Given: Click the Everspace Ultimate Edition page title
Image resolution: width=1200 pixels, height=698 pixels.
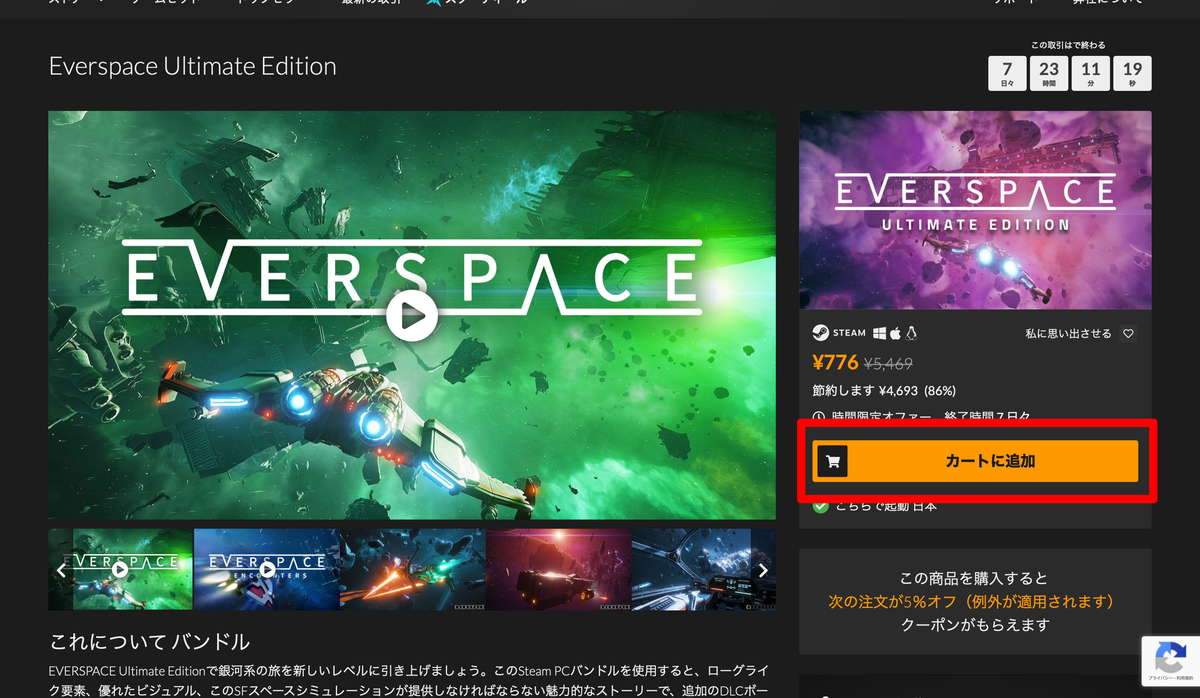Looking at the screenshot, I should tap(193, 67).
